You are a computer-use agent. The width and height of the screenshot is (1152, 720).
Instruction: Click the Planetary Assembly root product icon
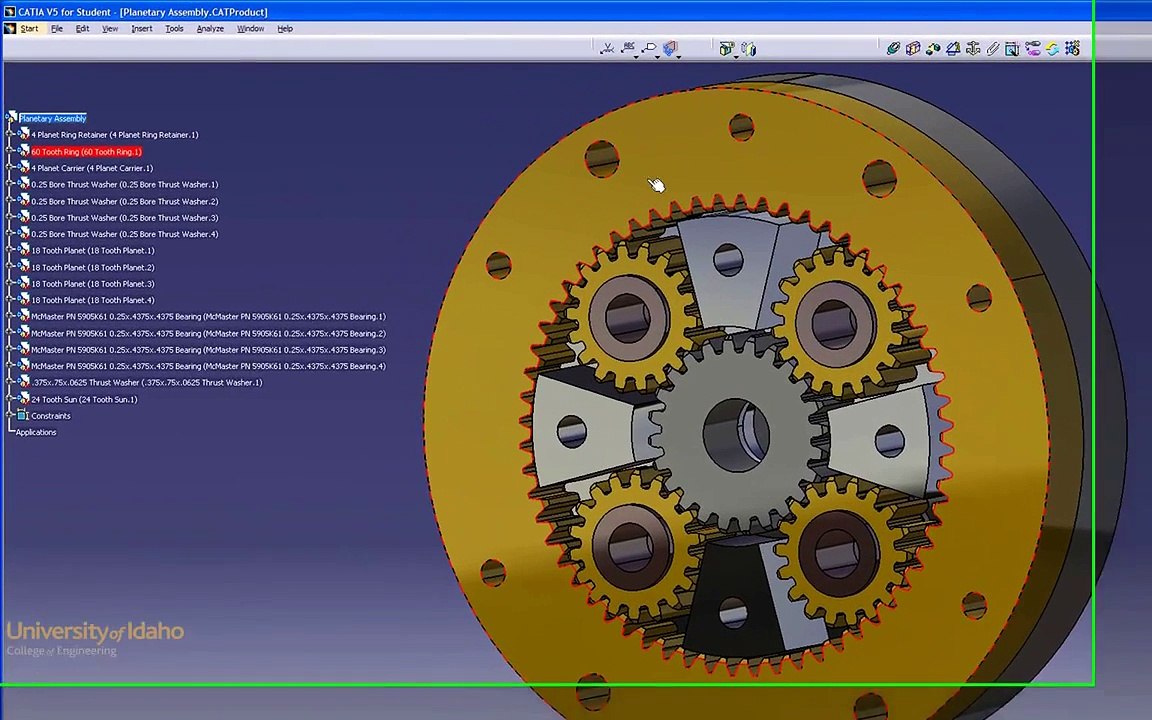pyautogui.click(x=12, y=118)
